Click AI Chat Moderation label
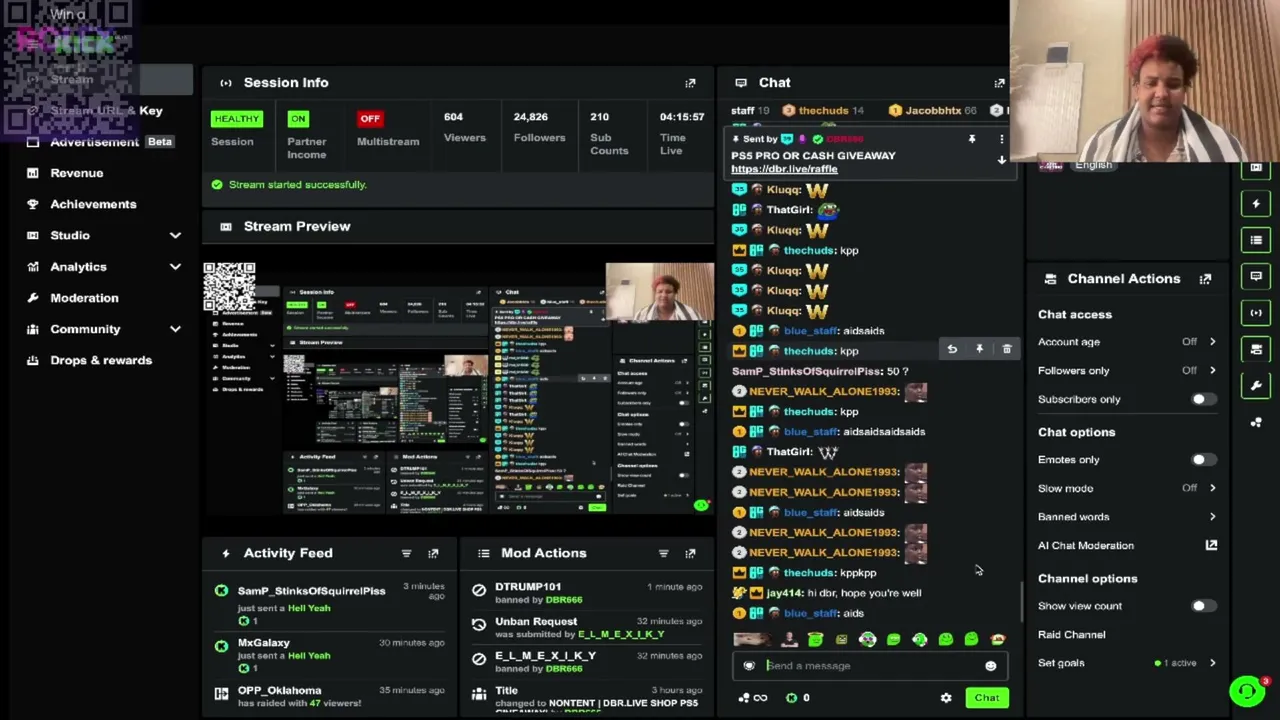 click(x=1086, y=546)
